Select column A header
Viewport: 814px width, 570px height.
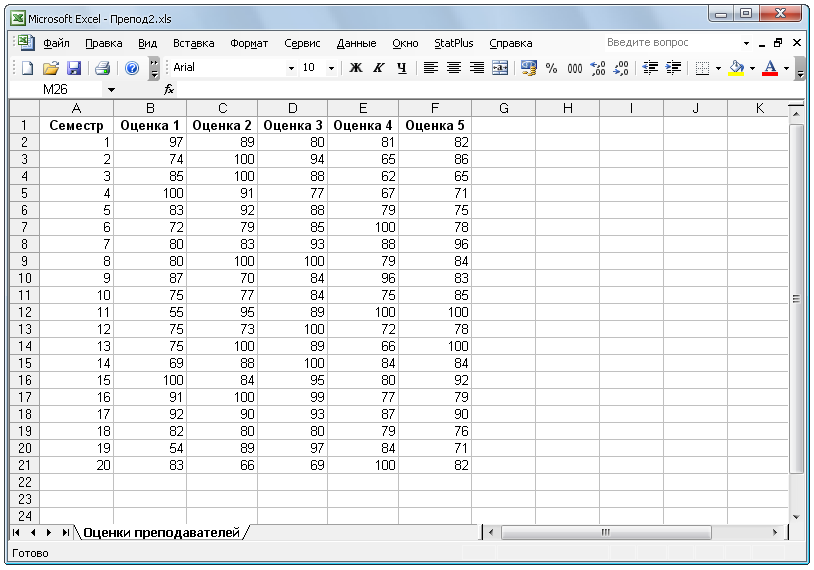click(76, 108)
